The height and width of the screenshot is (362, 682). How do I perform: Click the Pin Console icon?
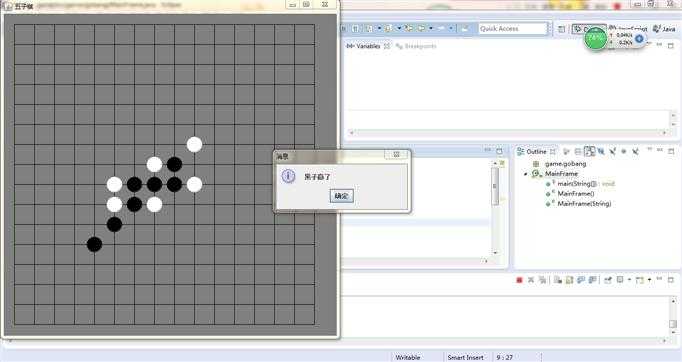point(608,280)
